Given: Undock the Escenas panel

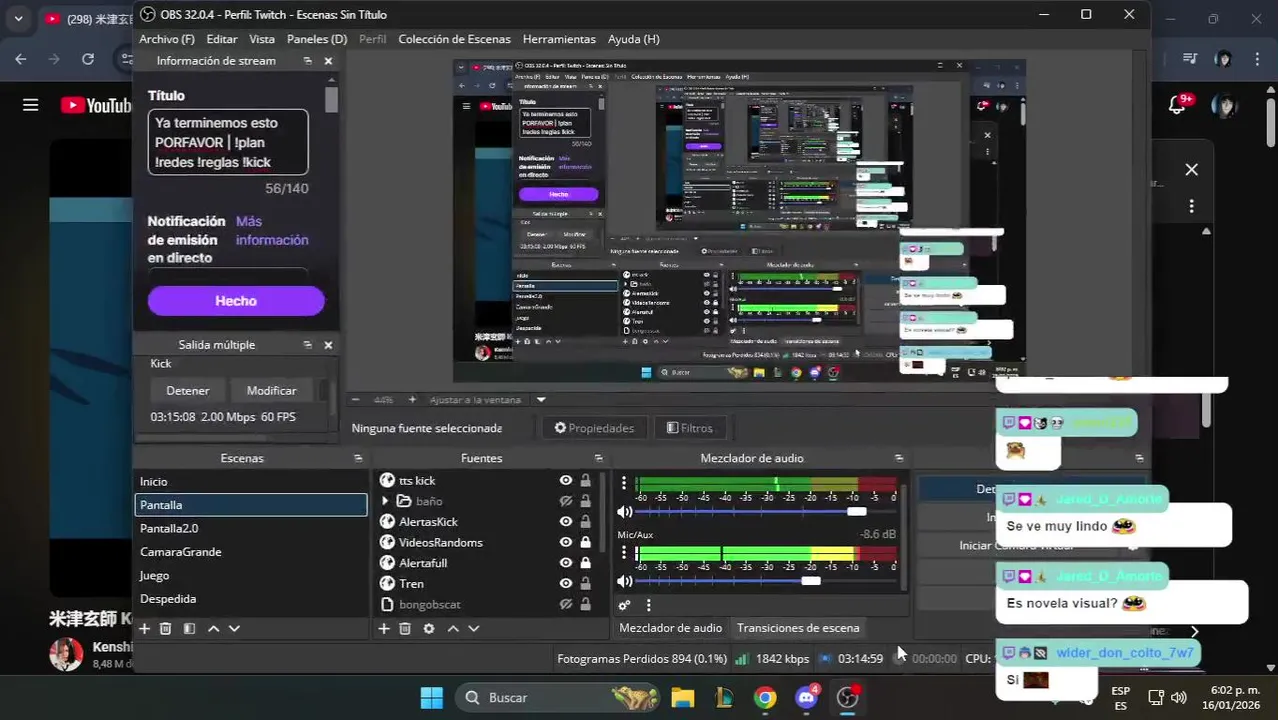Looking at the screenshot, I should pyautogui.click(x=358, y=458).
